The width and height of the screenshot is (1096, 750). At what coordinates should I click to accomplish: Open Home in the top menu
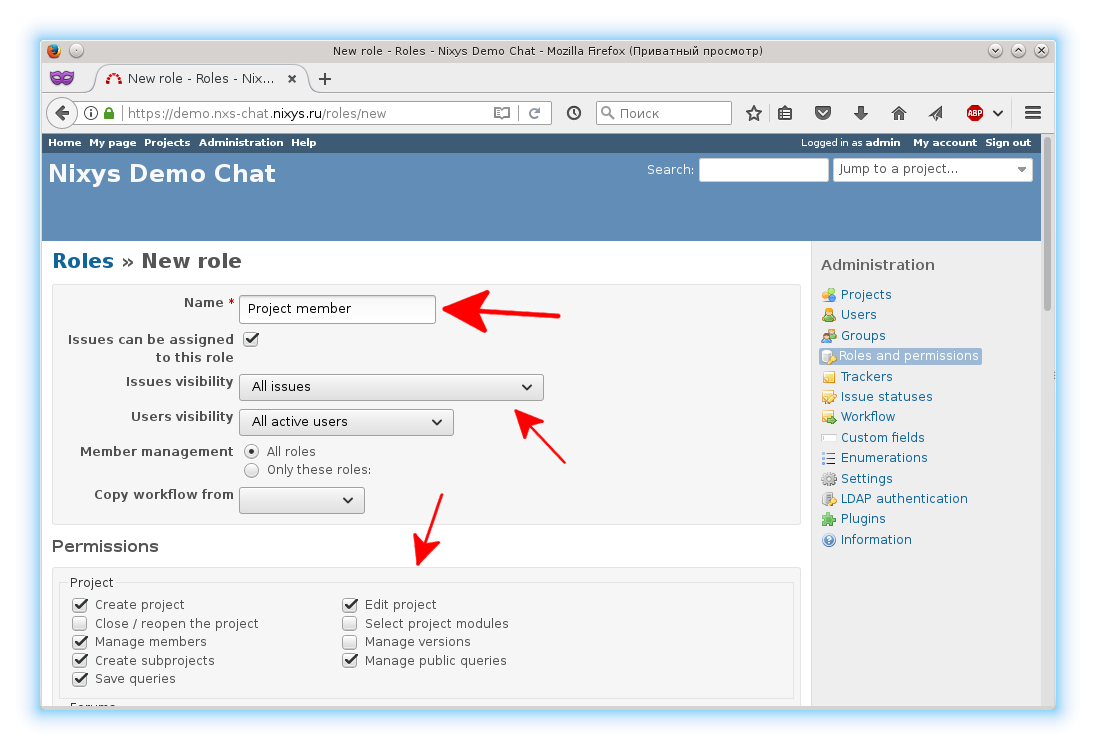[x=65, y=143]
